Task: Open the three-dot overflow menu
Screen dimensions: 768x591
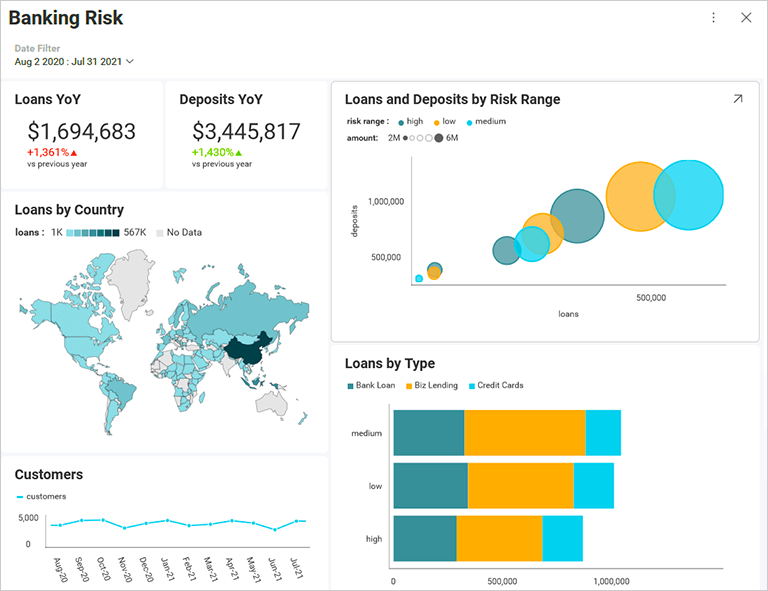Action: point(713,17)
